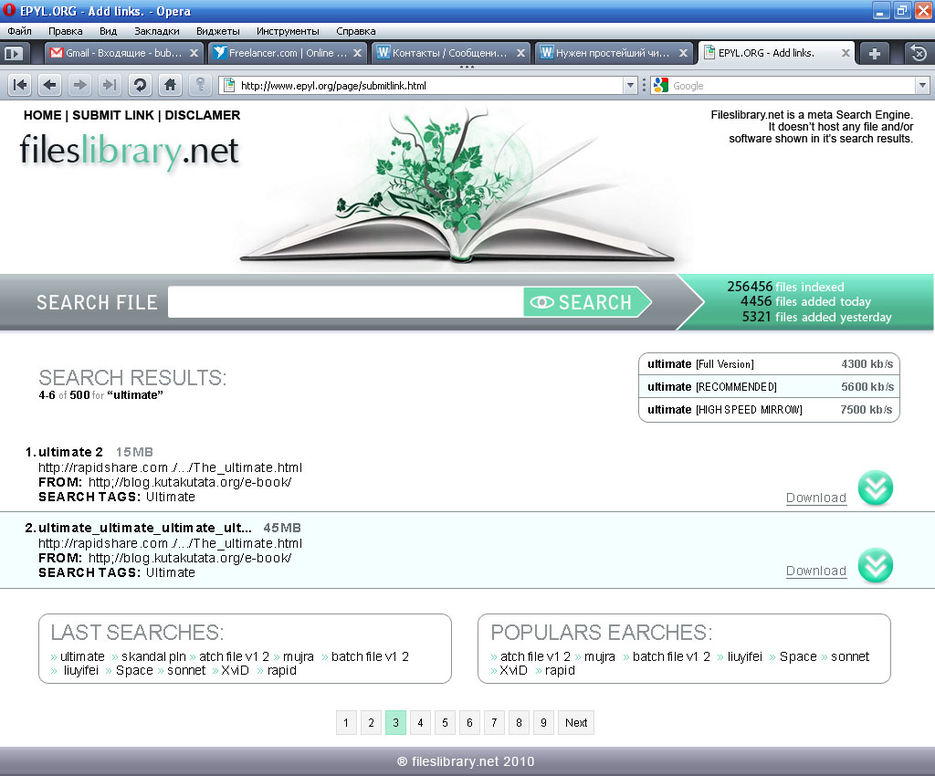Click the fileslibrary.net logo
The height and width of the screenshot is (776, 935).
point(129,150)
